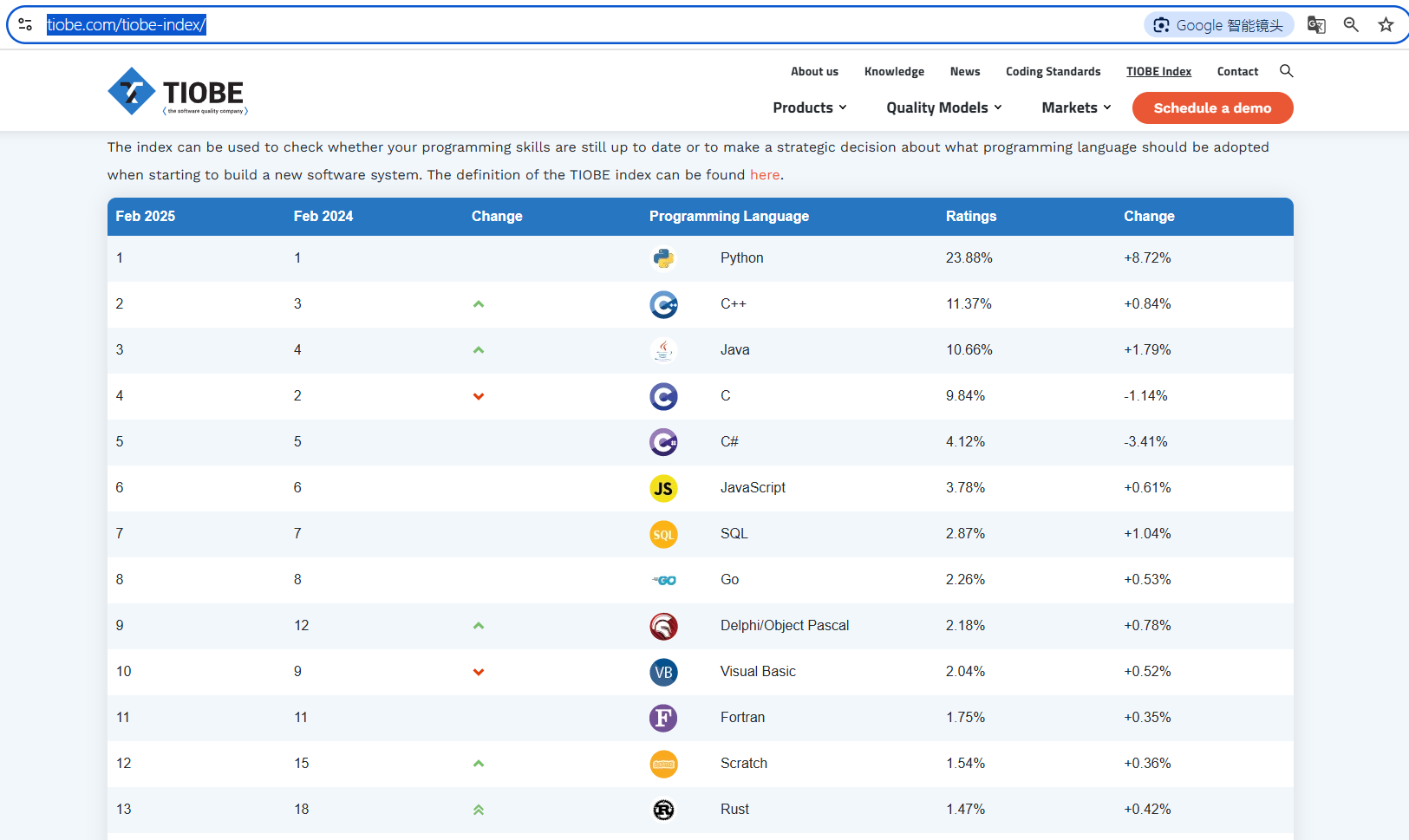Click the Google Lens button in address bar
This screenshot has width=1409, height=840.
[x=1218, y=25]
